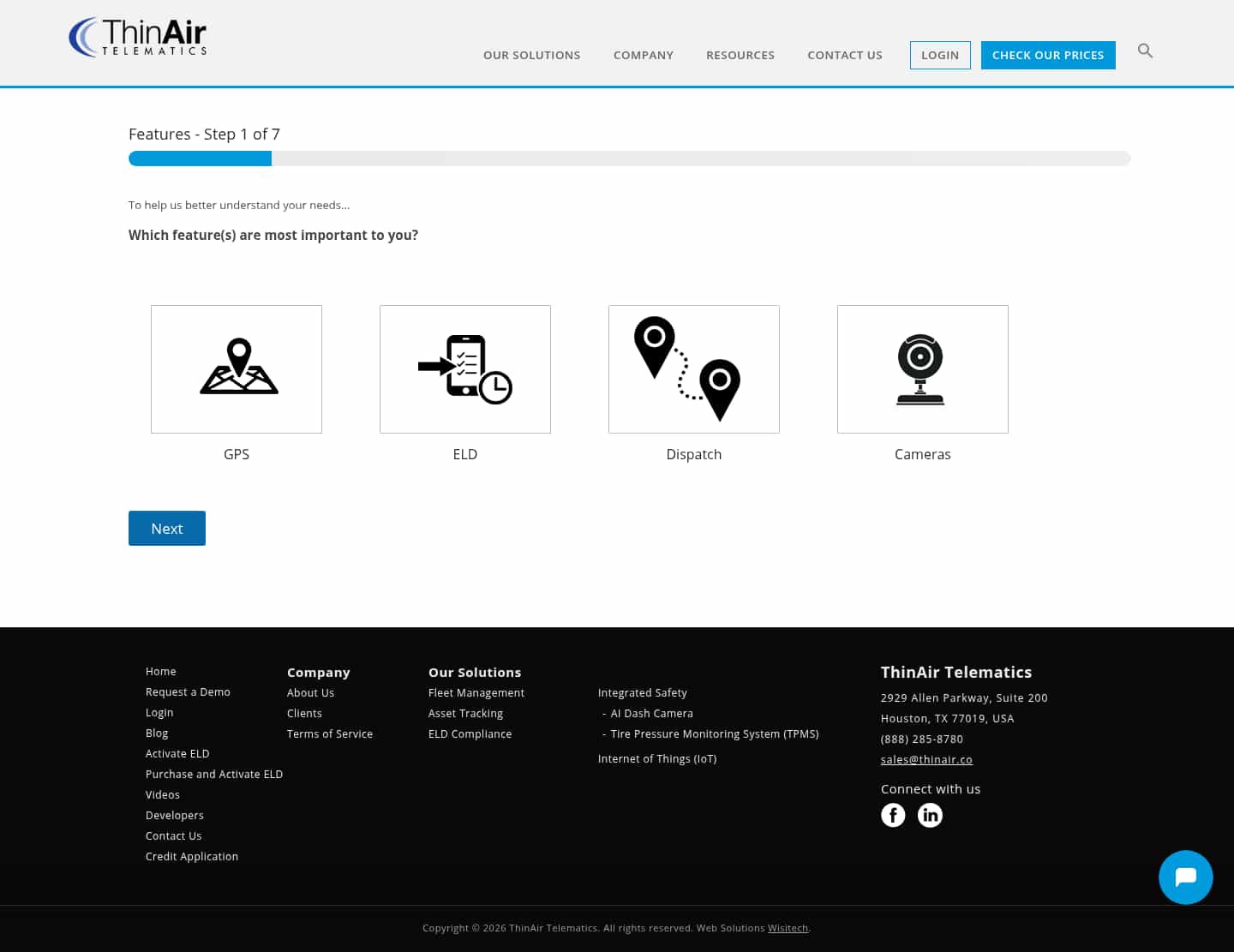Click the ThinAir Telematics logo
Viewport: 1234px width, 952px height.
click(137, 37)
